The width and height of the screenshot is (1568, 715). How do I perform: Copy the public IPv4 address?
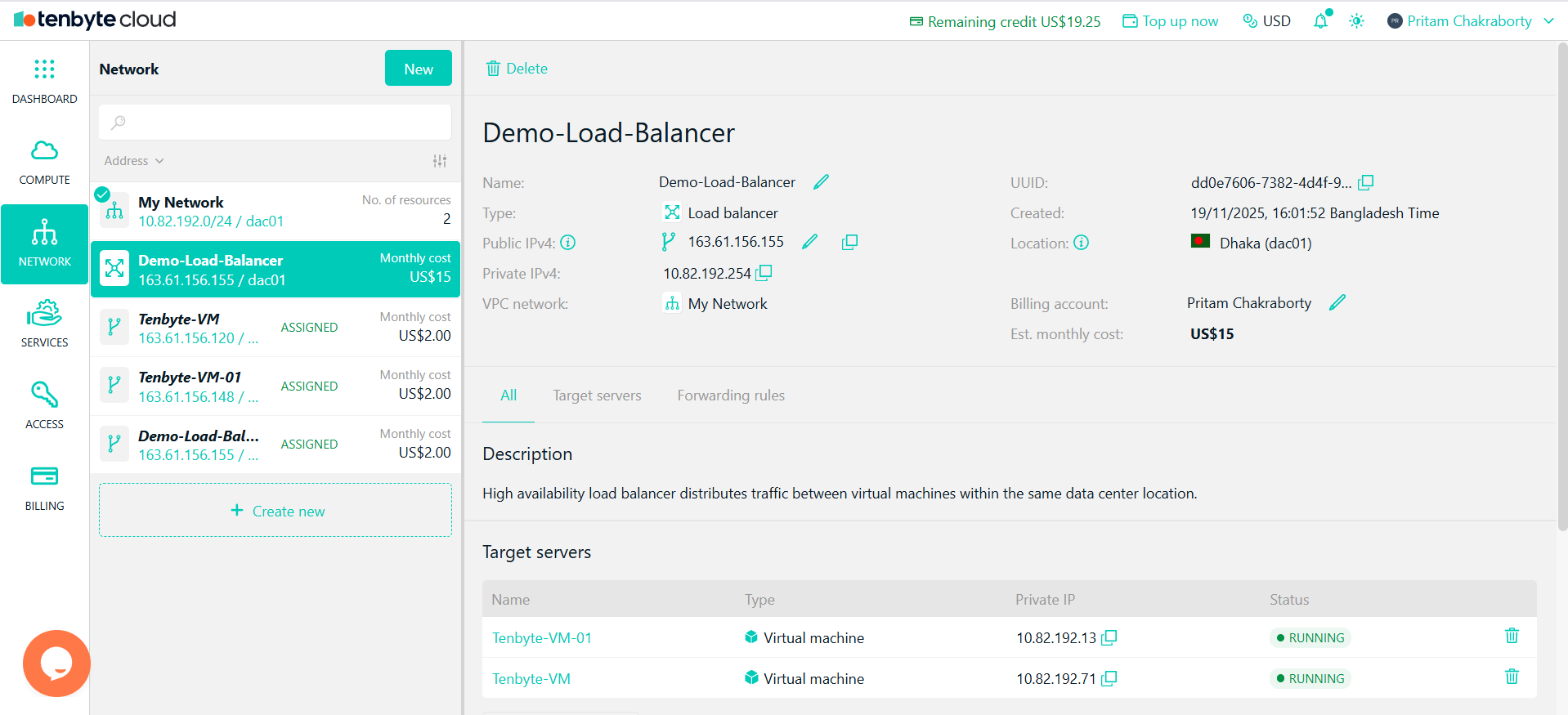[850, 242]
